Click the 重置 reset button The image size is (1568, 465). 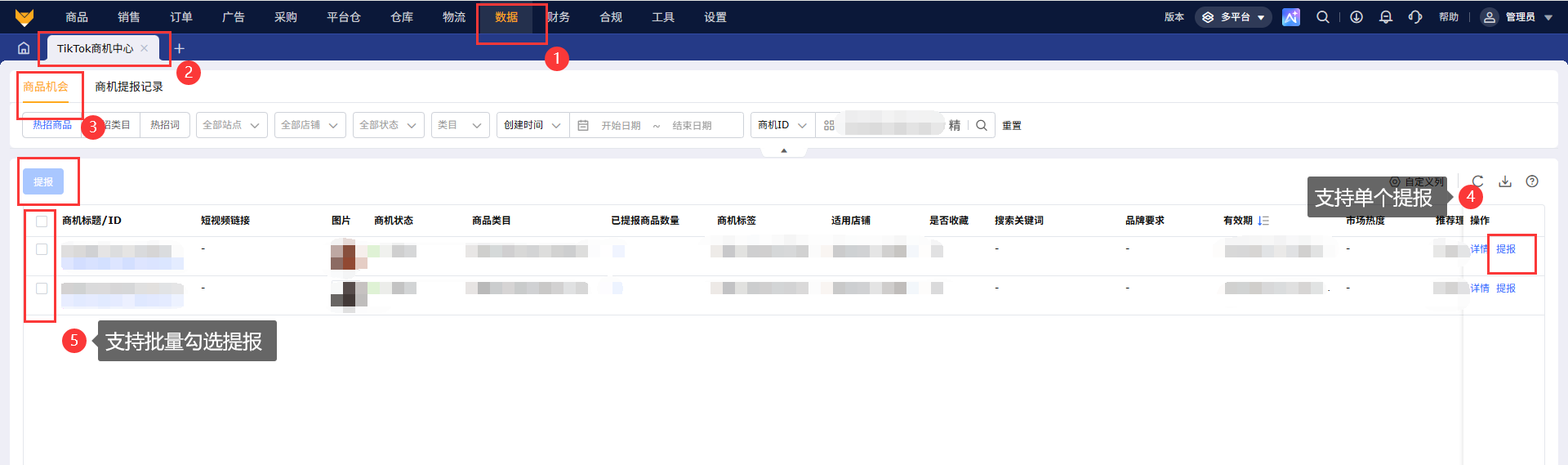coord(1012,126)
